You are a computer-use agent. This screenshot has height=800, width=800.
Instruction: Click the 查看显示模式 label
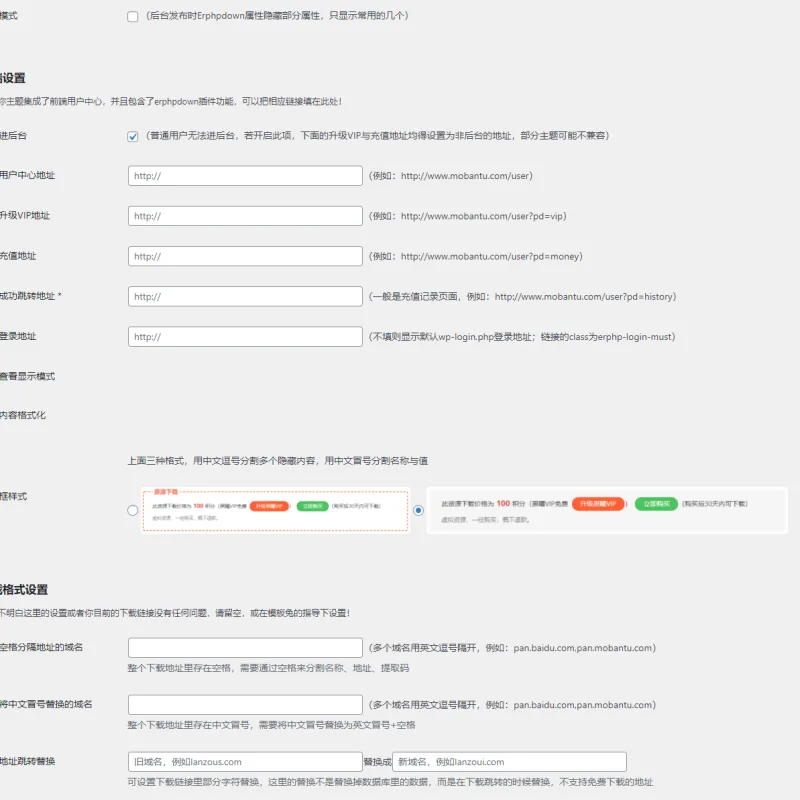click(27, 376)
